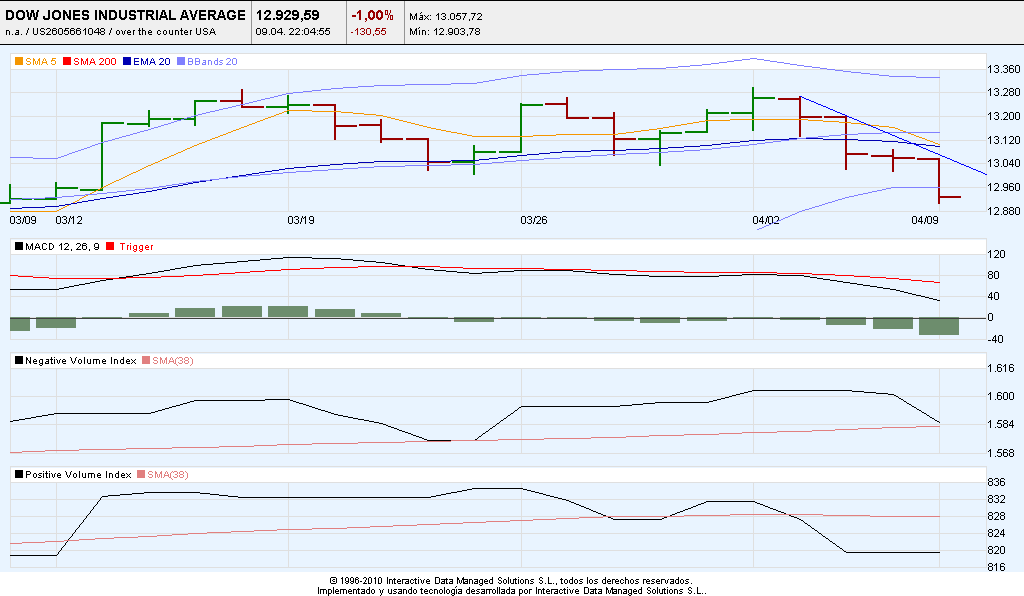The height and width of the screenshot is (596, 1024).
Task: Click the 1.616 Negative Volume axis value
Action: click(1001, 368)
